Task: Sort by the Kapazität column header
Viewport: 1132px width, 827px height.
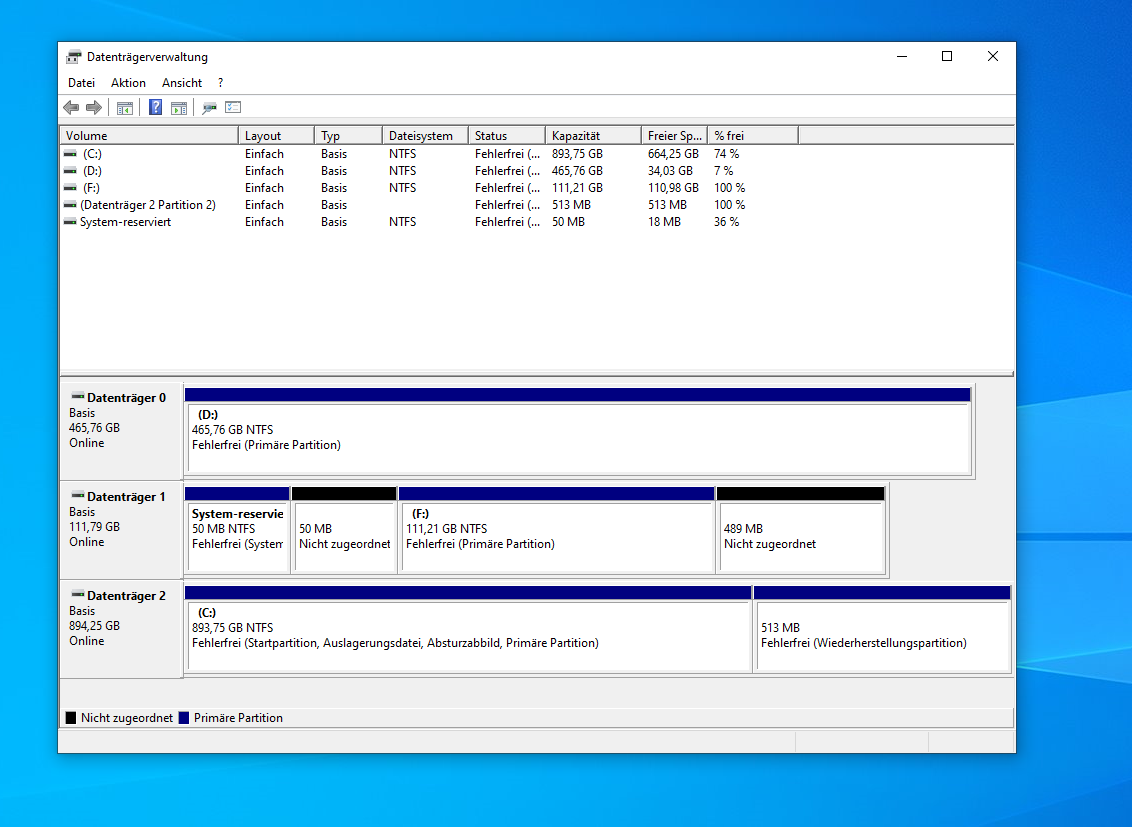Action: [x=593, y=136]
